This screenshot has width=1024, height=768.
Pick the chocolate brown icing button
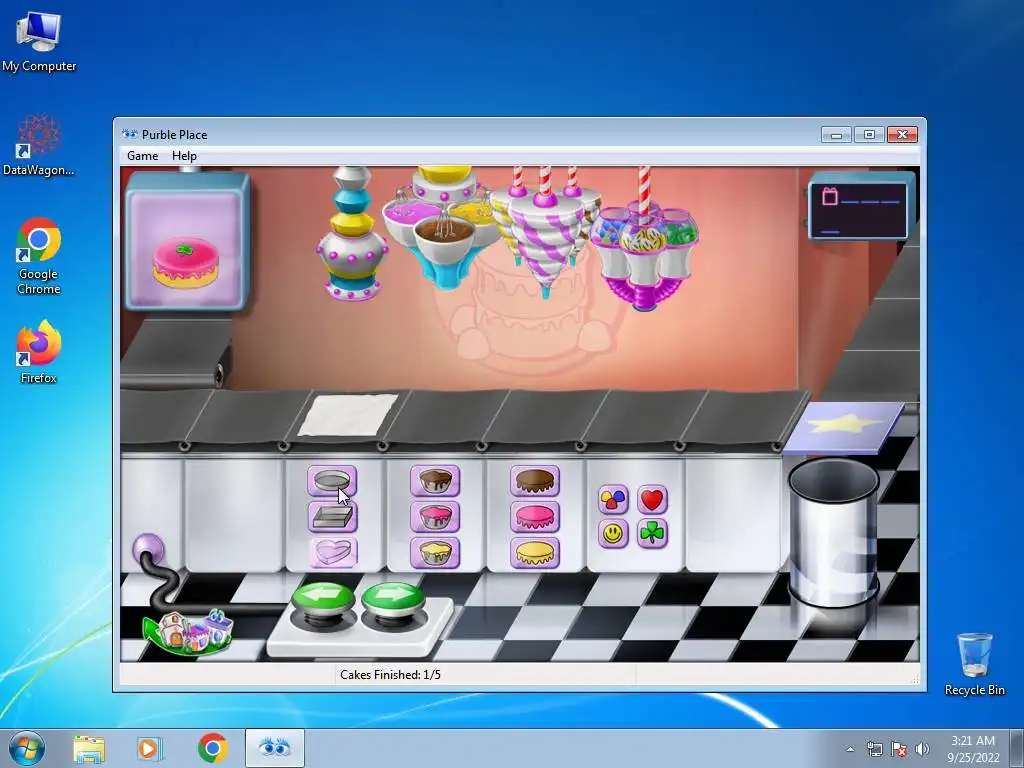click(535, 481)
